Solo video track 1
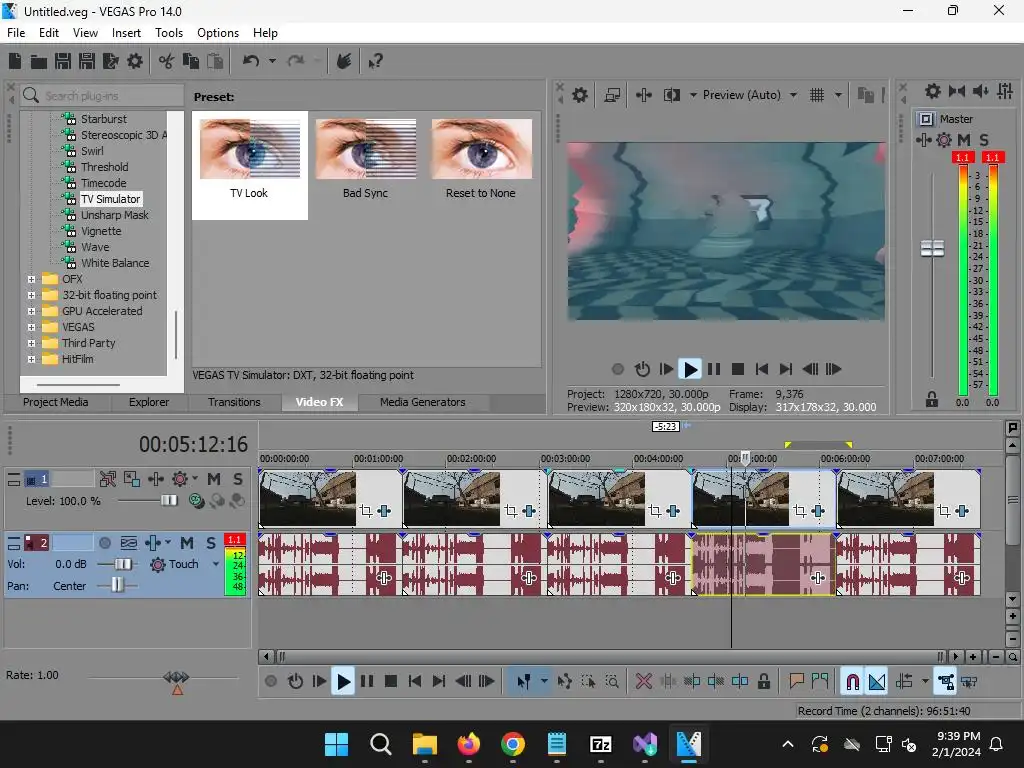 coord(238,479)
